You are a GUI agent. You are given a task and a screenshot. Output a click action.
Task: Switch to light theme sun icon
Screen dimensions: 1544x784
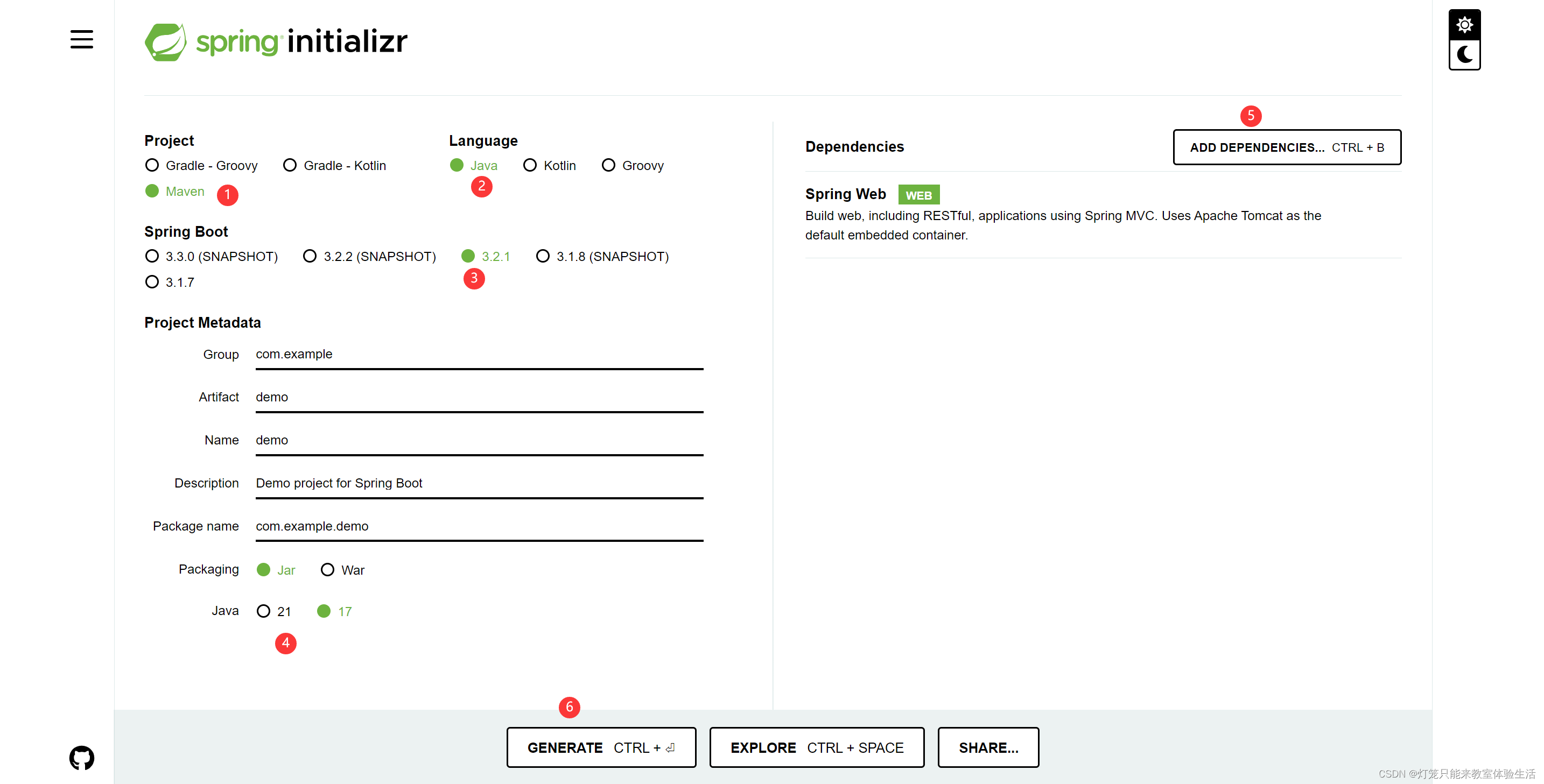tap(1464, 25)
